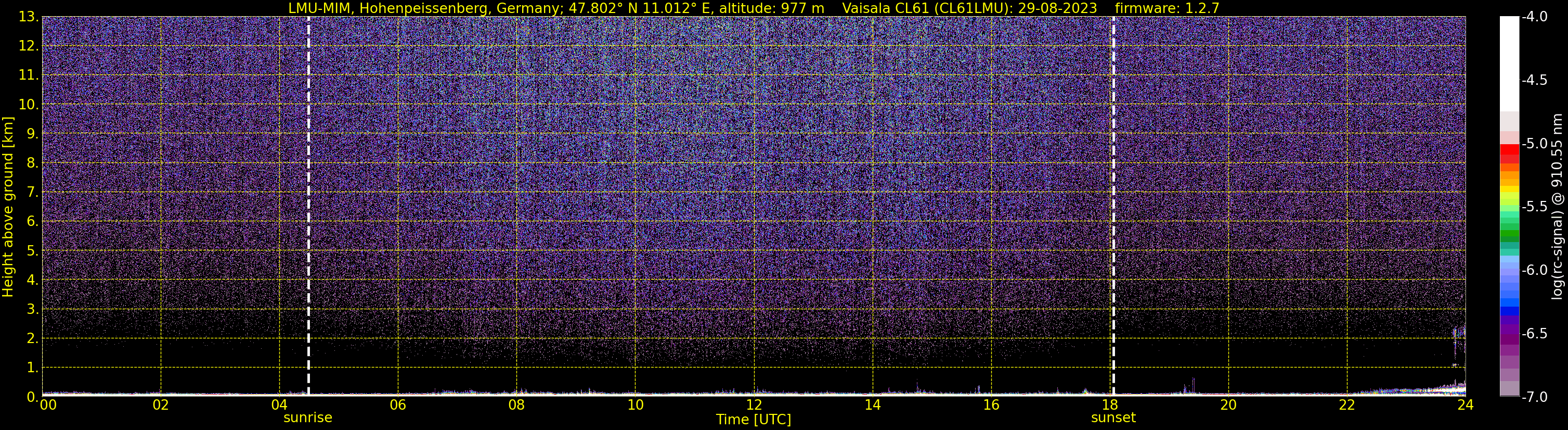Click the 'sunrise' label below the axis
The image size is (1568, 430).
tap(308, 418)
